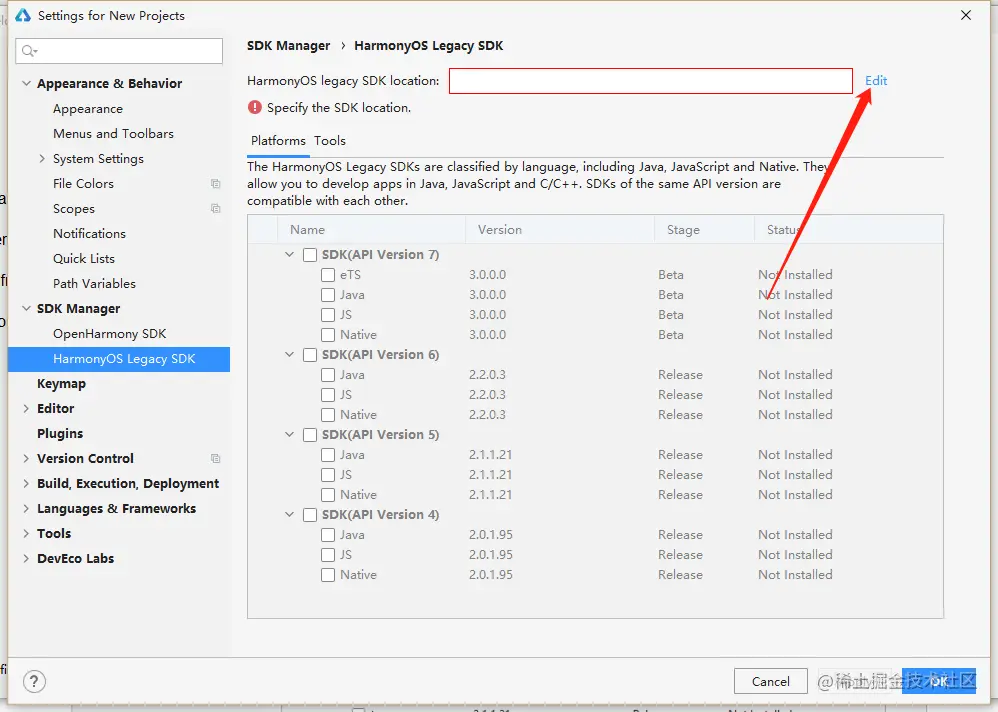The image size is (998, 712).
Task: Collapse the SDK(API Version 5) group
Action: [x=290, y=435]
